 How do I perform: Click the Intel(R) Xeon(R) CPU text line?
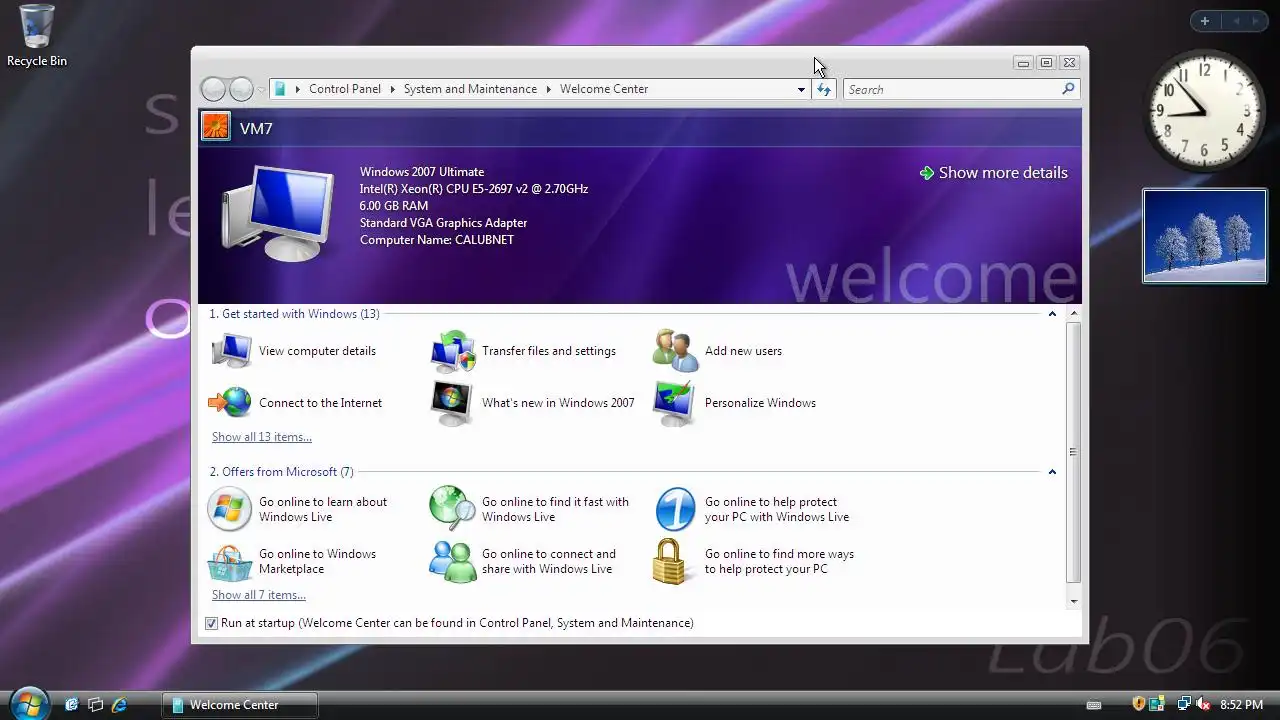tap(474, 189)
